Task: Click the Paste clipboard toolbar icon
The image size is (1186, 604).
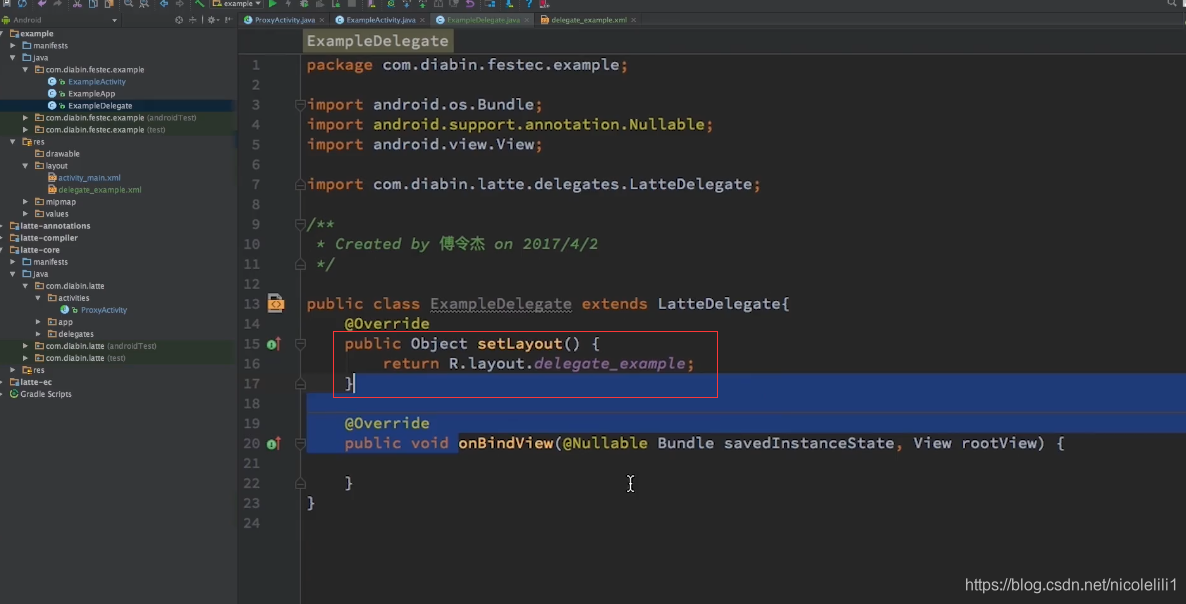Action: [x=109, y=4]
